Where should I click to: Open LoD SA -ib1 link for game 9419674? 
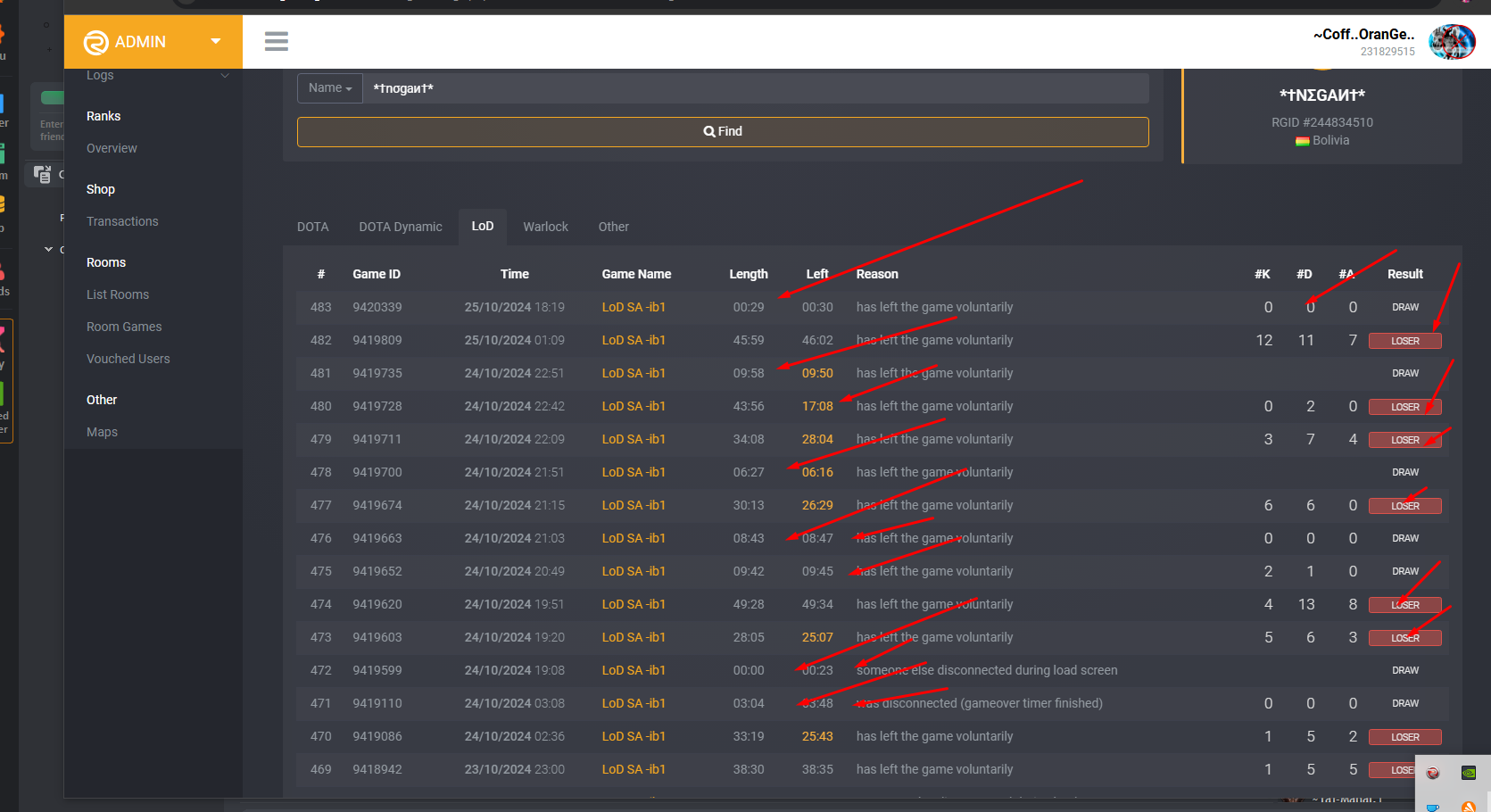click(634, 505)
